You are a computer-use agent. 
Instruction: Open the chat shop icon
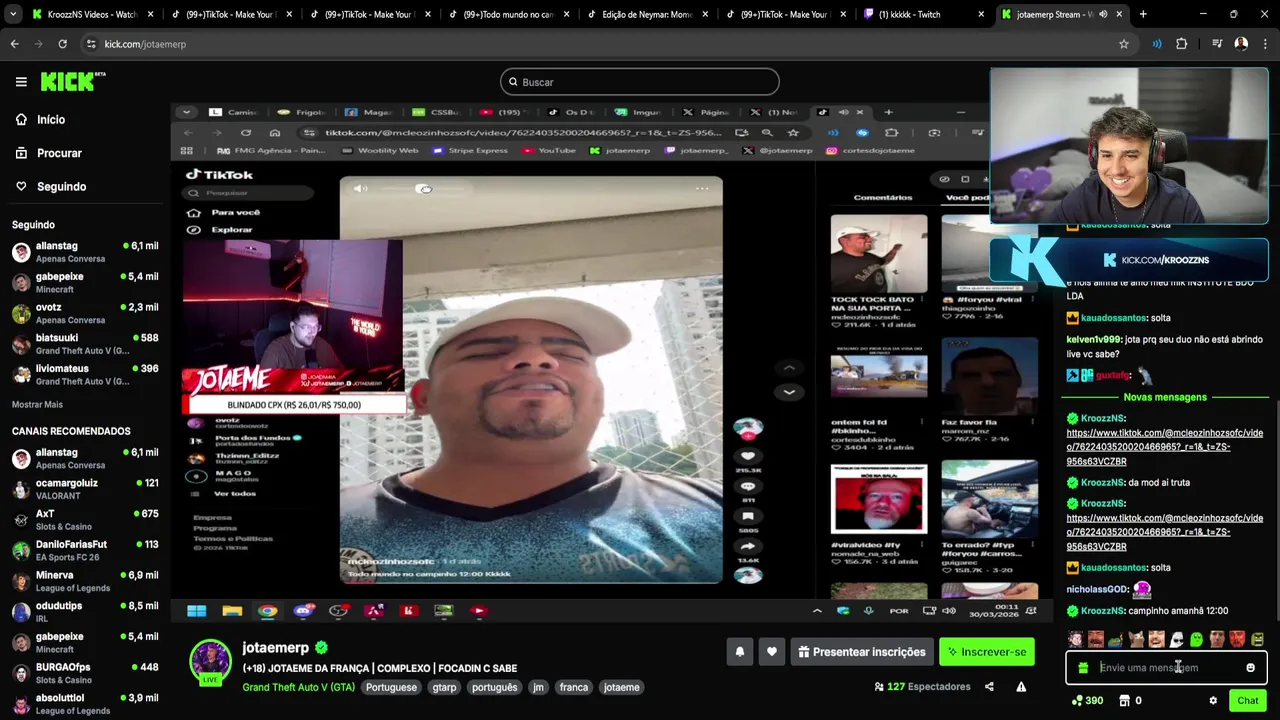(x=1124, y=701)
